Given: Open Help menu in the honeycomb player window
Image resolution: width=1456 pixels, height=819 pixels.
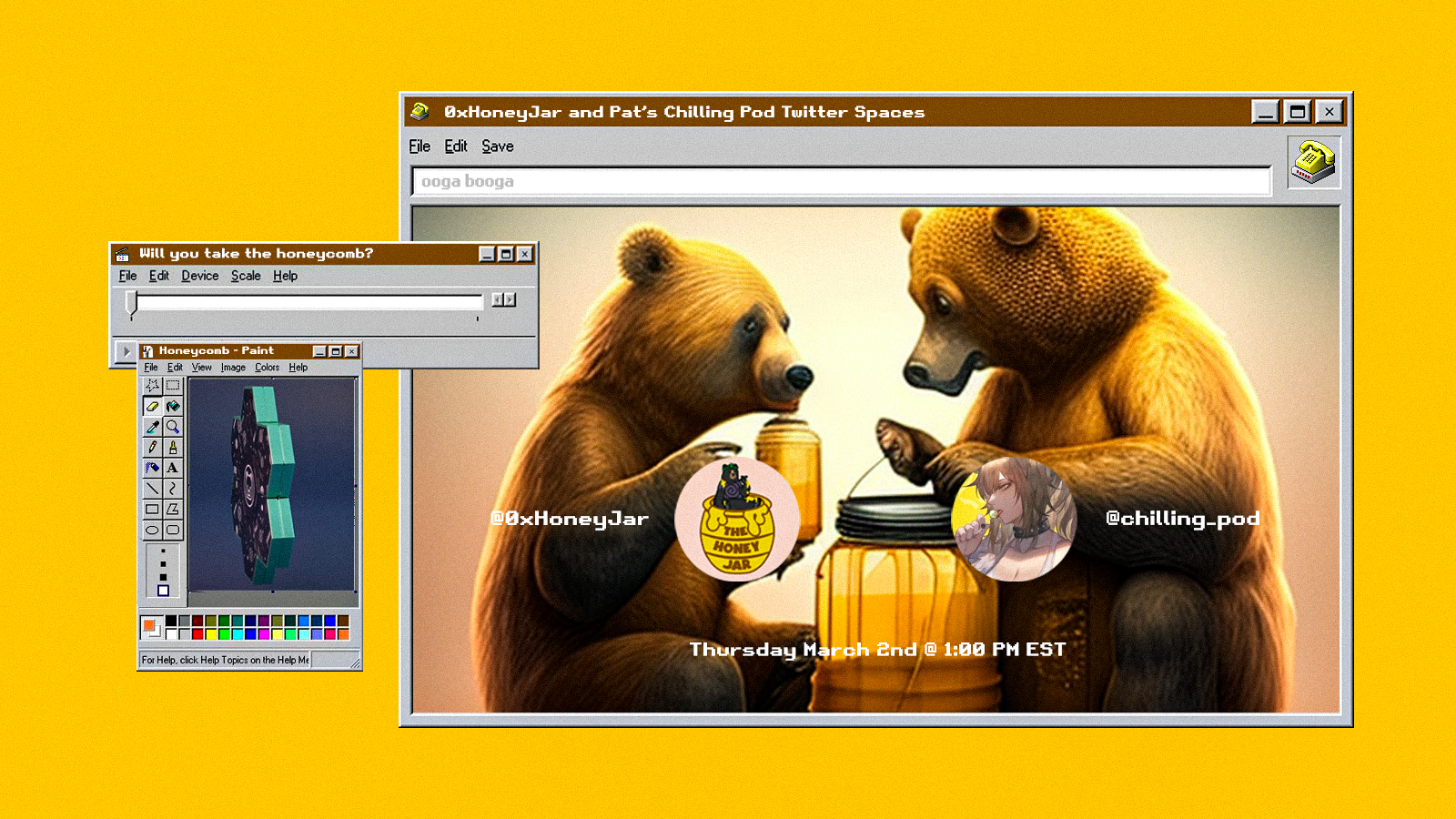Looking at the screenshot, I should [286, 276].
